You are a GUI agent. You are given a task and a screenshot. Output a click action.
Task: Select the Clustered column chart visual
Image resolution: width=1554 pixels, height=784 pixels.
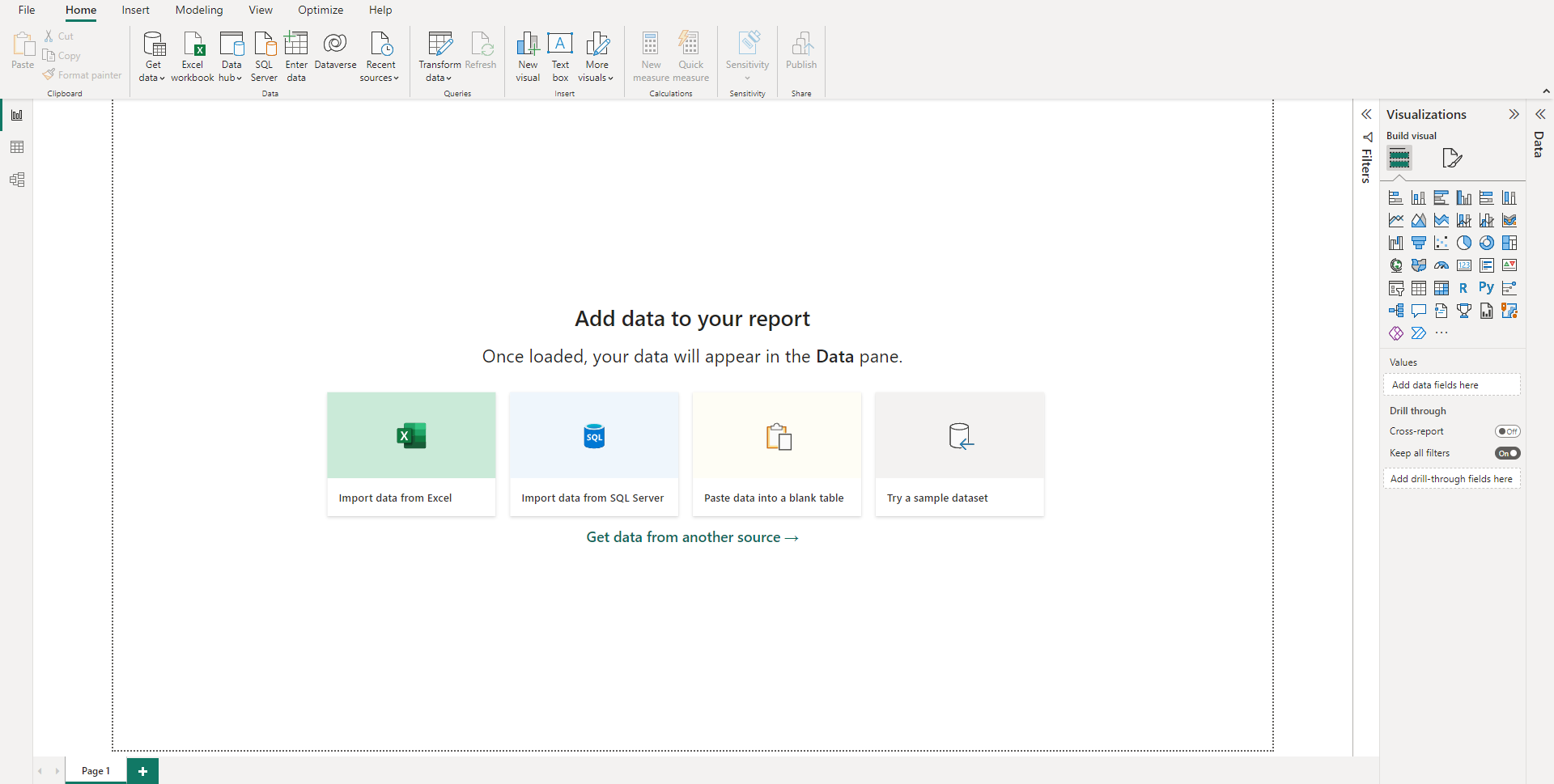coord(1464,197)
